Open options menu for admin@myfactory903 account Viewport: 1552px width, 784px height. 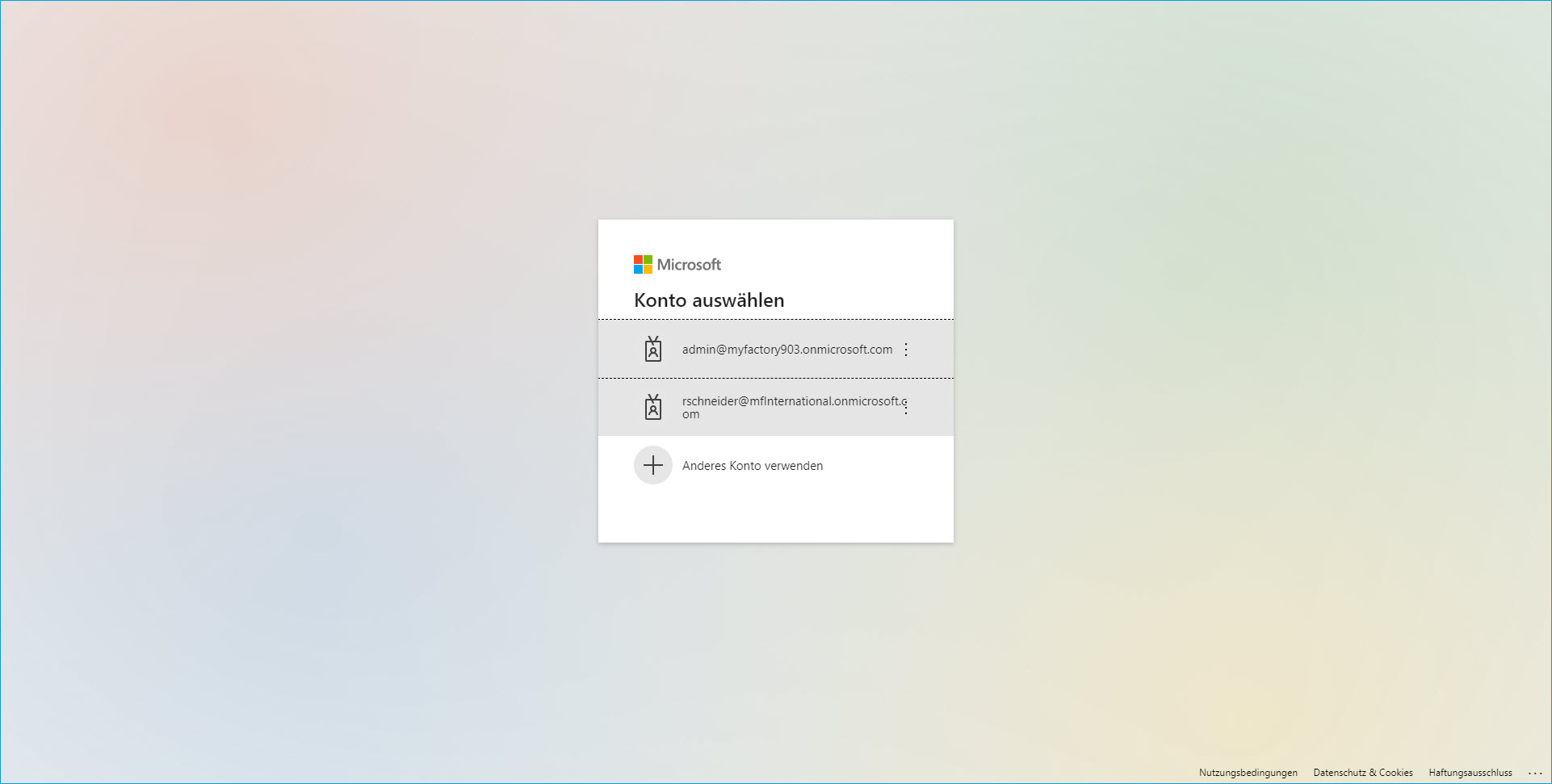pyautogui.click(x=906, y=350)
